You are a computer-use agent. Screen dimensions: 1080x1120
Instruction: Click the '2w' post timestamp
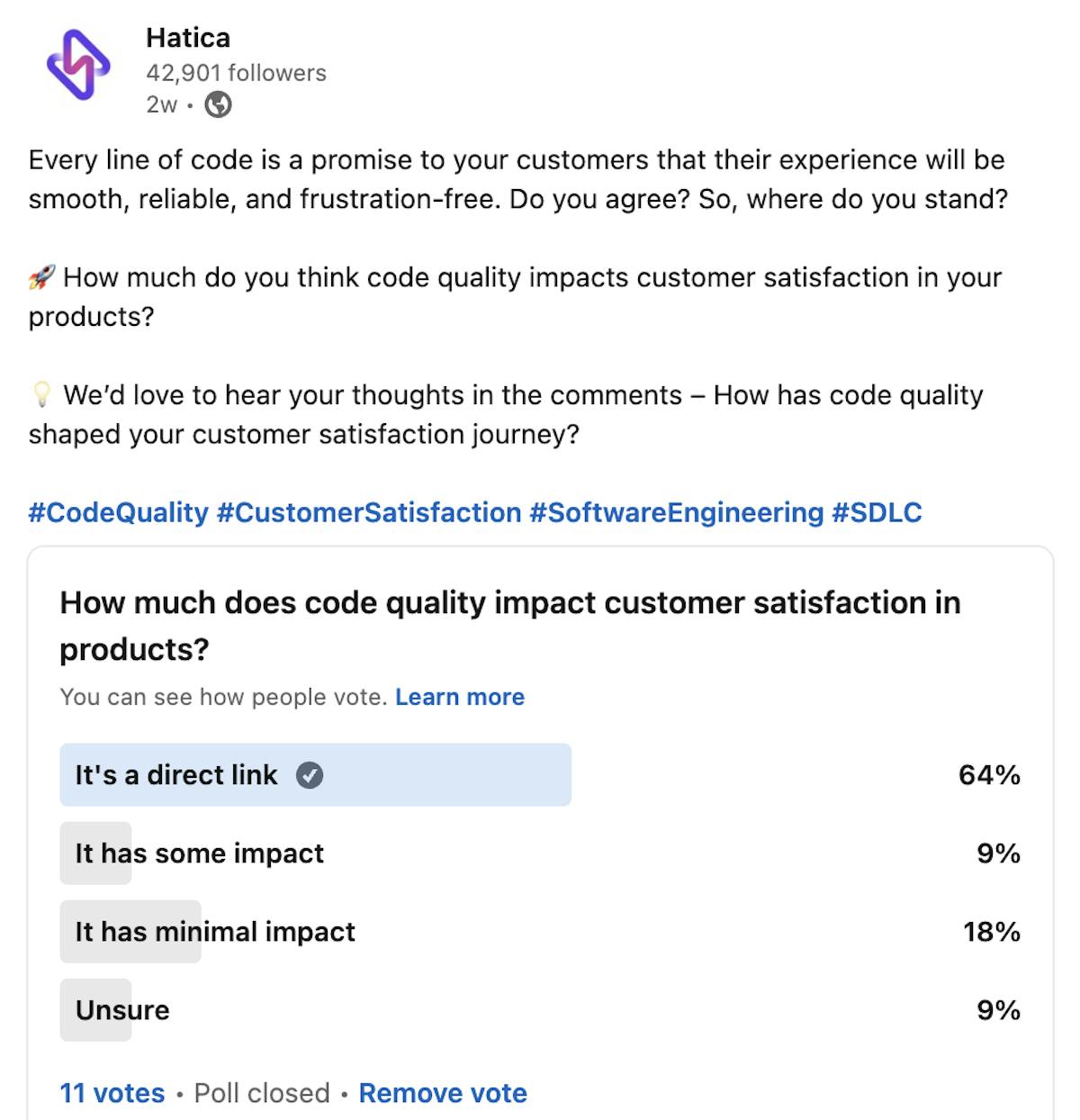pyautogui.click(x=160, y=107)
